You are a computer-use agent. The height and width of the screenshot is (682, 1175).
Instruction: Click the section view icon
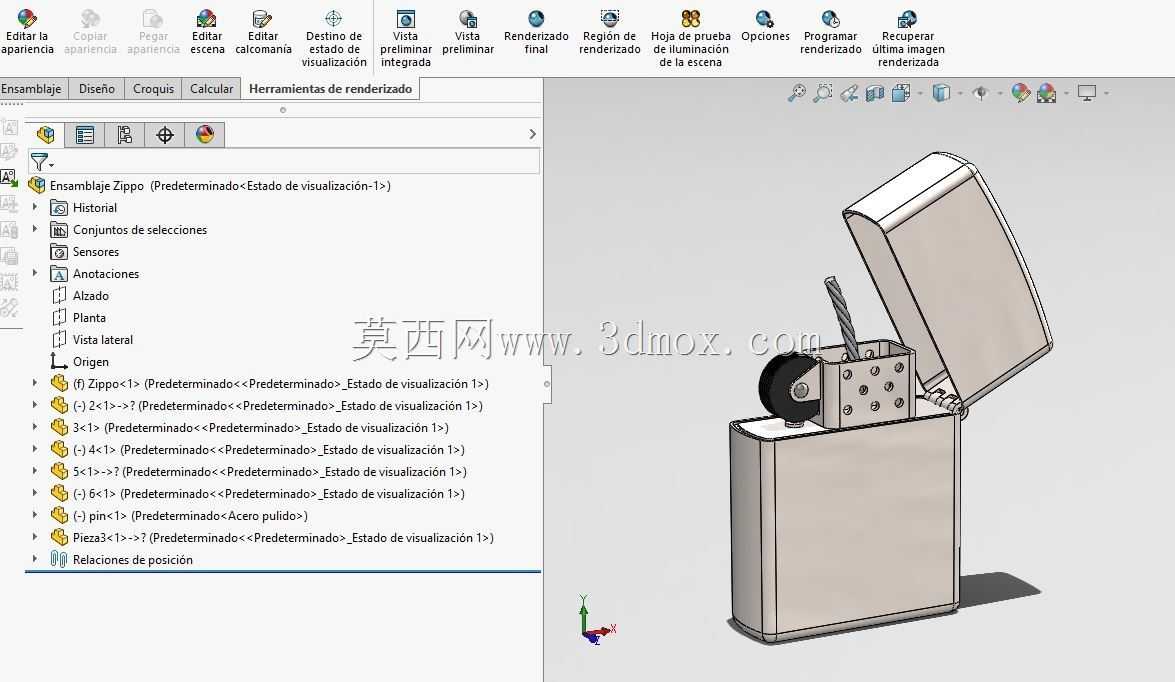(875, 93)
